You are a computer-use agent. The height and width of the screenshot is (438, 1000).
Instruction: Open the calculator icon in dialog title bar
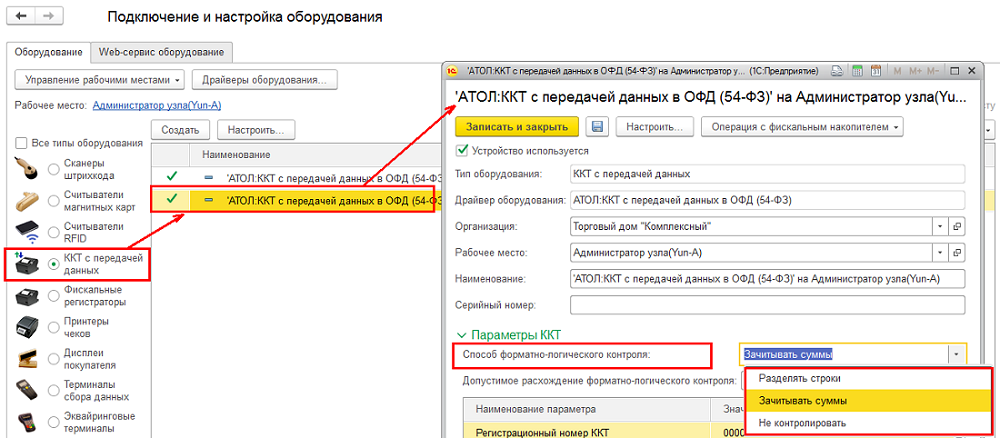click(858, 71)
